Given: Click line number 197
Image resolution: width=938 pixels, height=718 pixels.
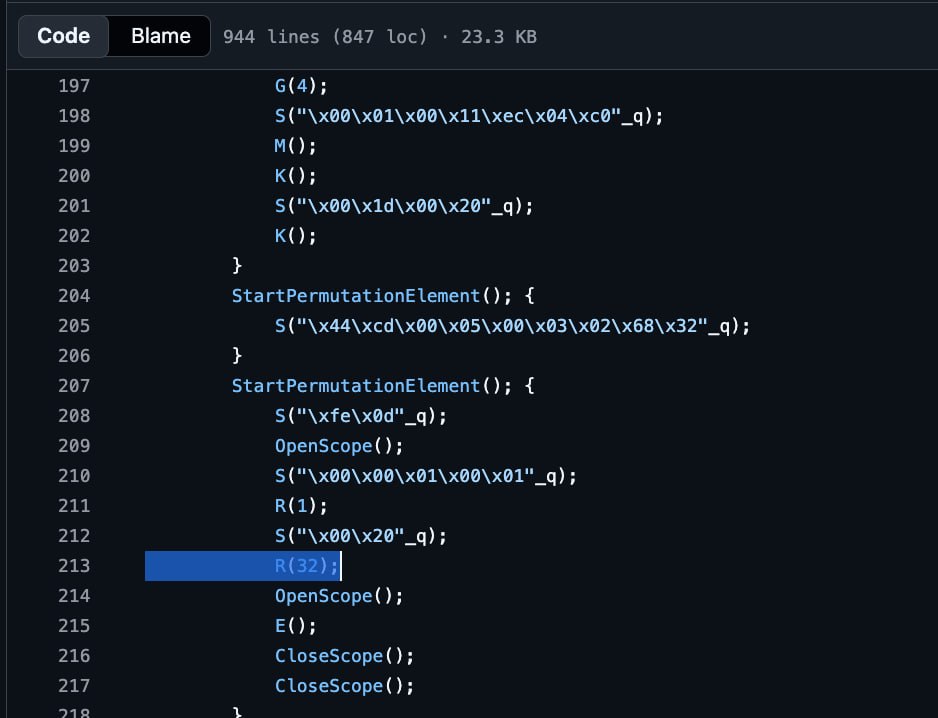Looking at the screenshot, I should pos(74,86).
